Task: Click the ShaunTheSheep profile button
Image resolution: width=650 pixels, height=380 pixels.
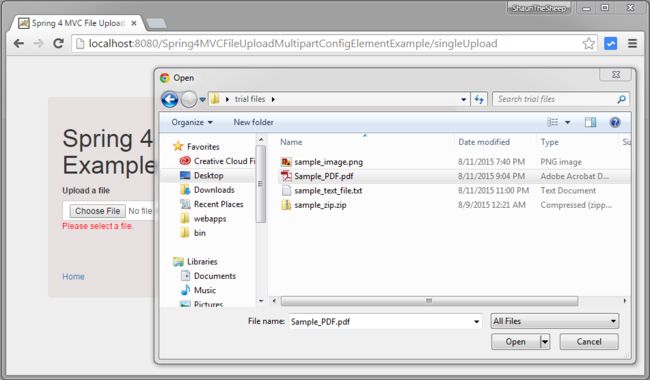Action: (x=538, y=8)
